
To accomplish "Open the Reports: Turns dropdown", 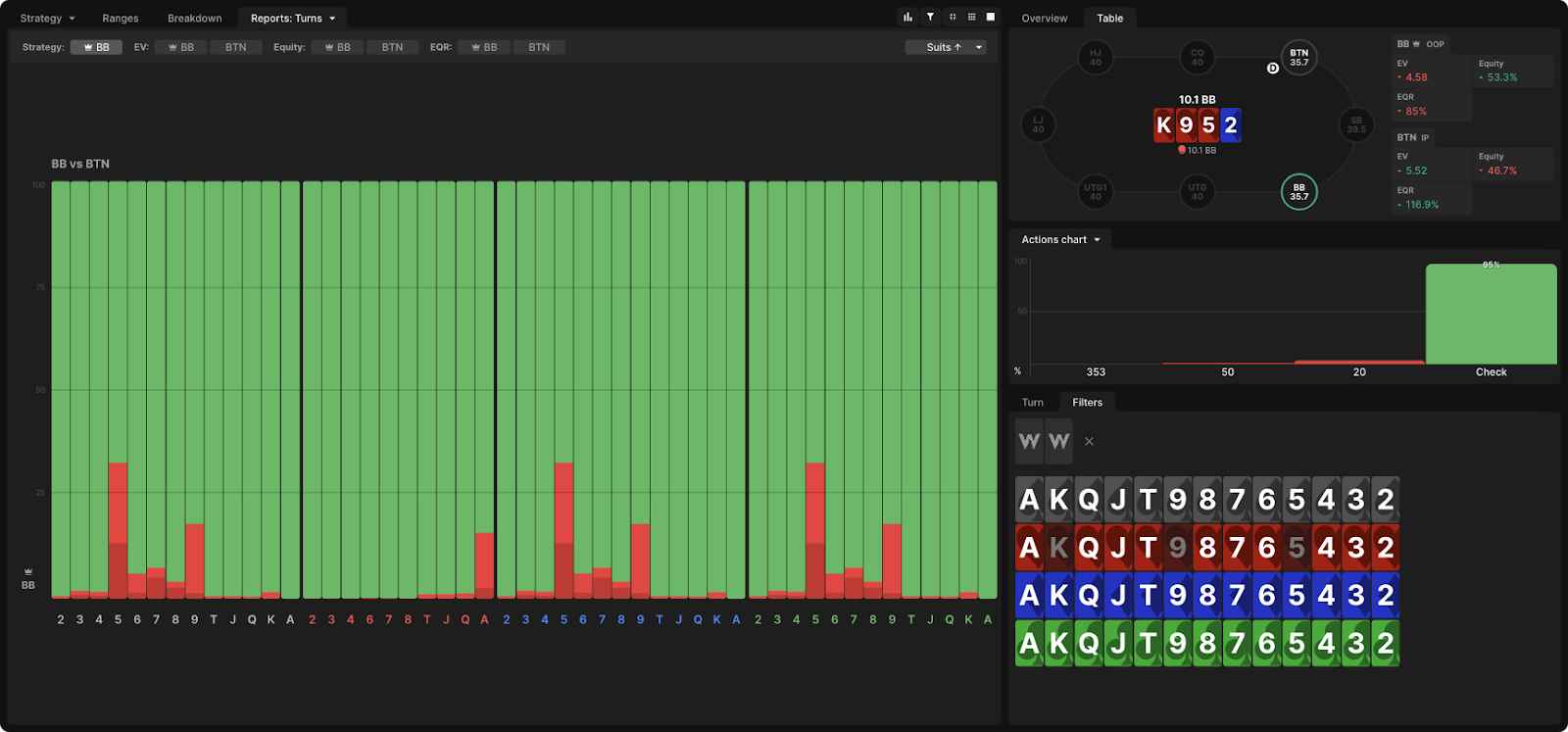I will point(292,18).
